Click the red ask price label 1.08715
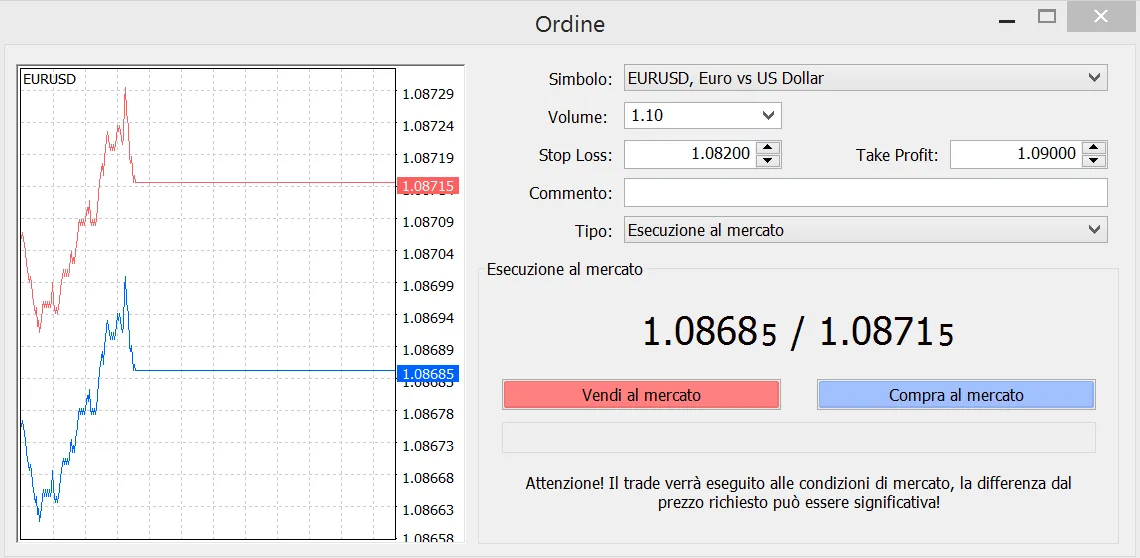This screenshot has height=558, width=1140. click(x=428, y=186)
